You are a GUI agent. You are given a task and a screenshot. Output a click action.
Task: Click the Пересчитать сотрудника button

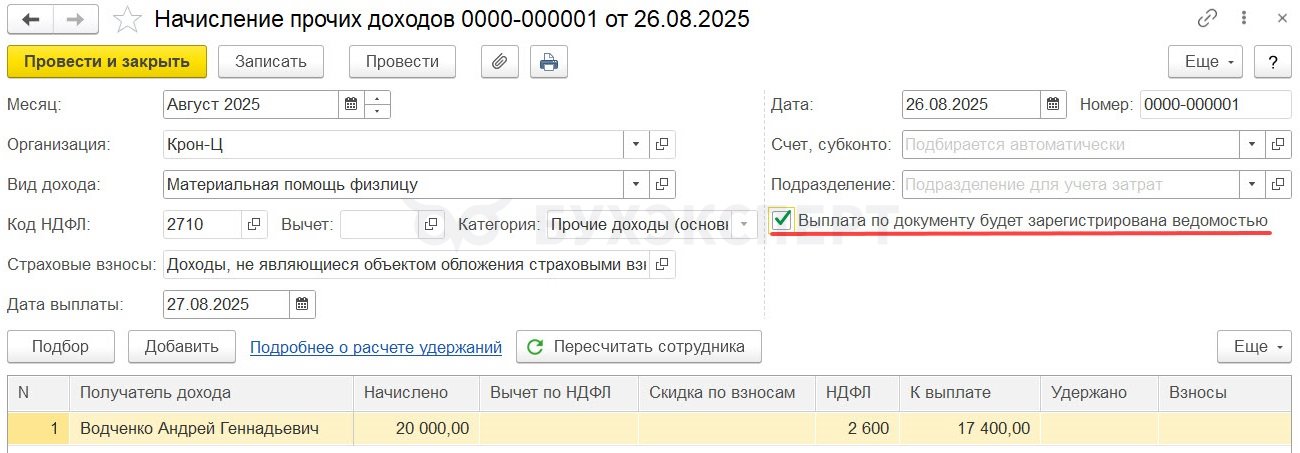(638, 346)
